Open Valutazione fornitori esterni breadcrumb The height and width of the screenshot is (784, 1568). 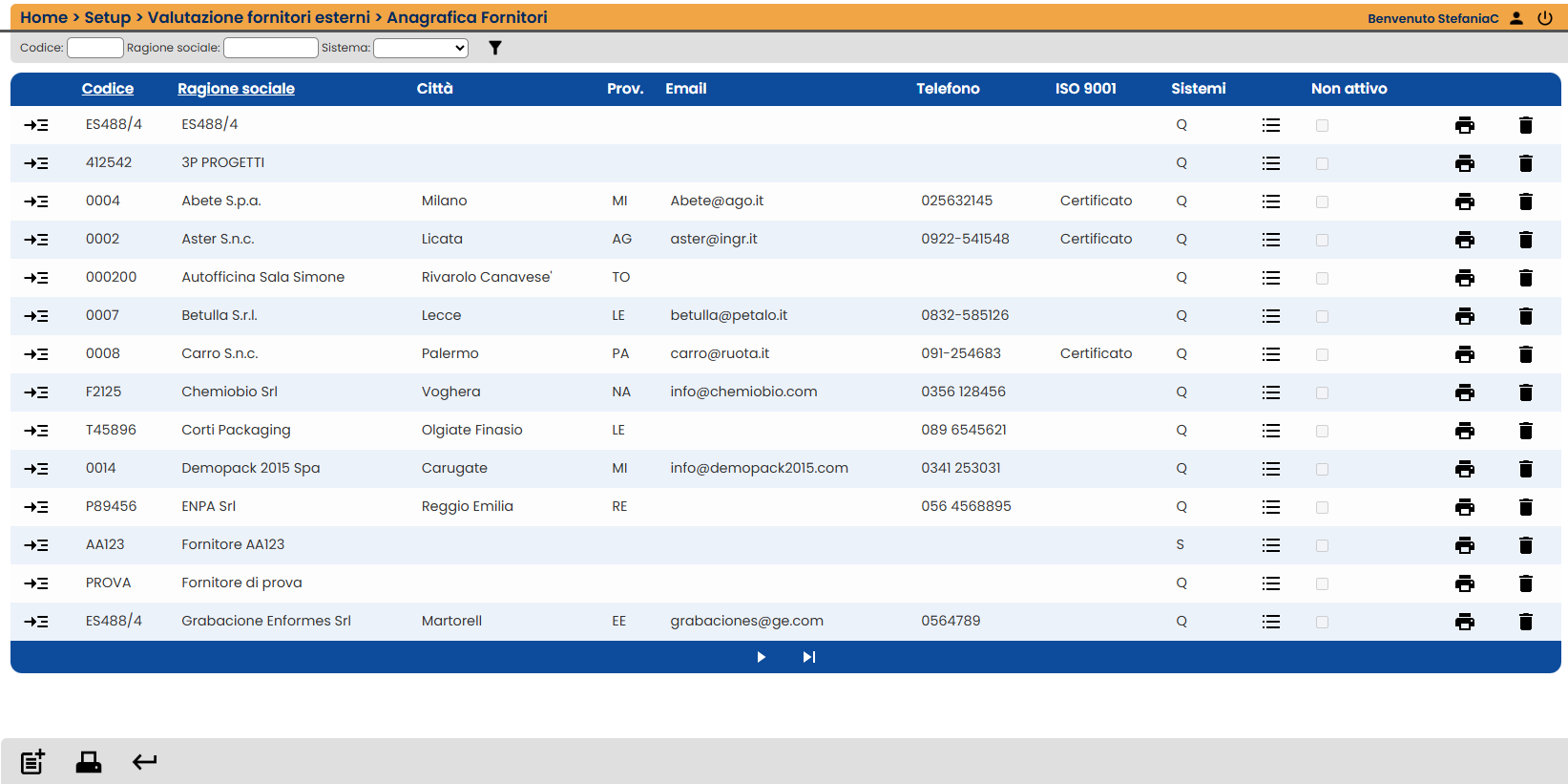(259, 17)
